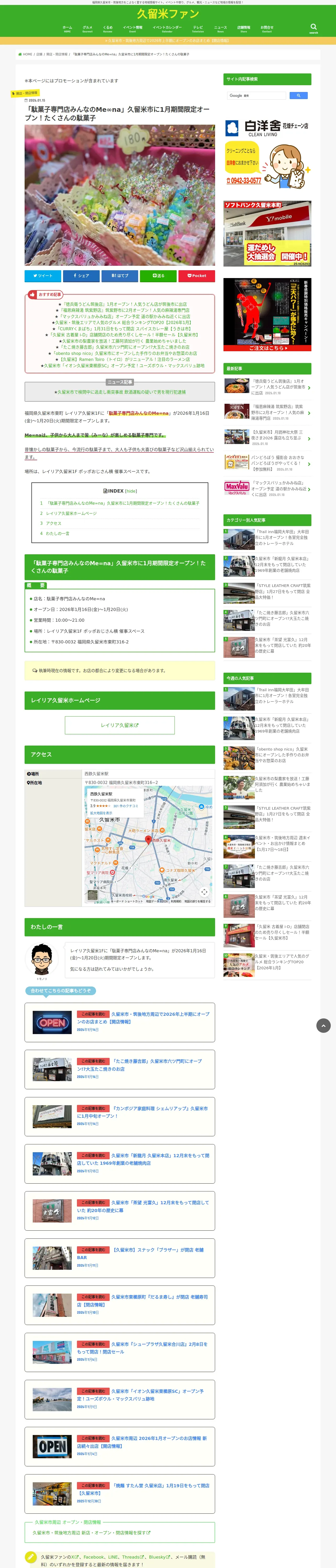Viewport: 336px width, 1568px height.
Task: Click the blue Google search button
Action: click(298, 96)
